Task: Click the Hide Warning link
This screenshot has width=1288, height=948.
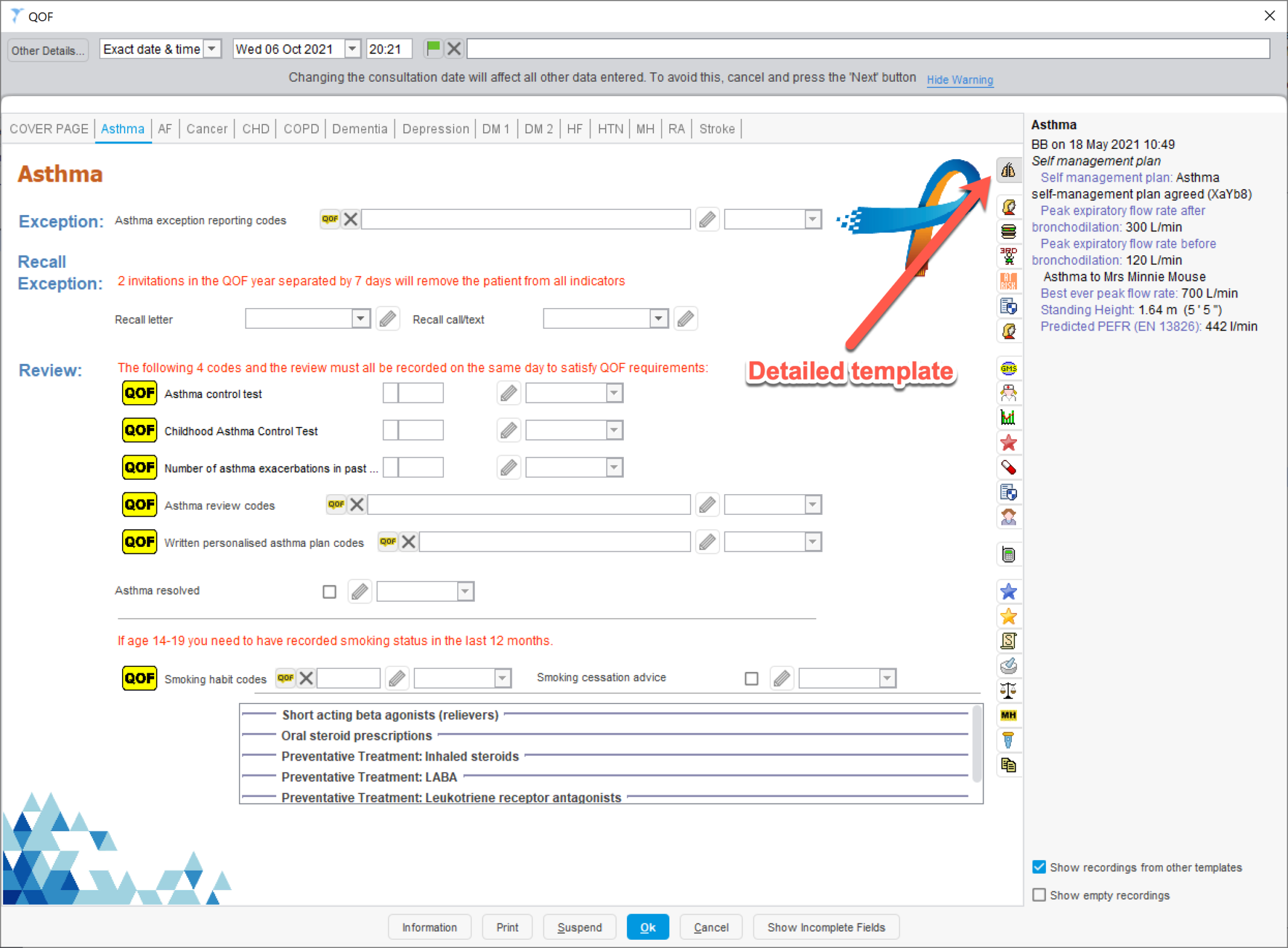Action: click(960, 80)
